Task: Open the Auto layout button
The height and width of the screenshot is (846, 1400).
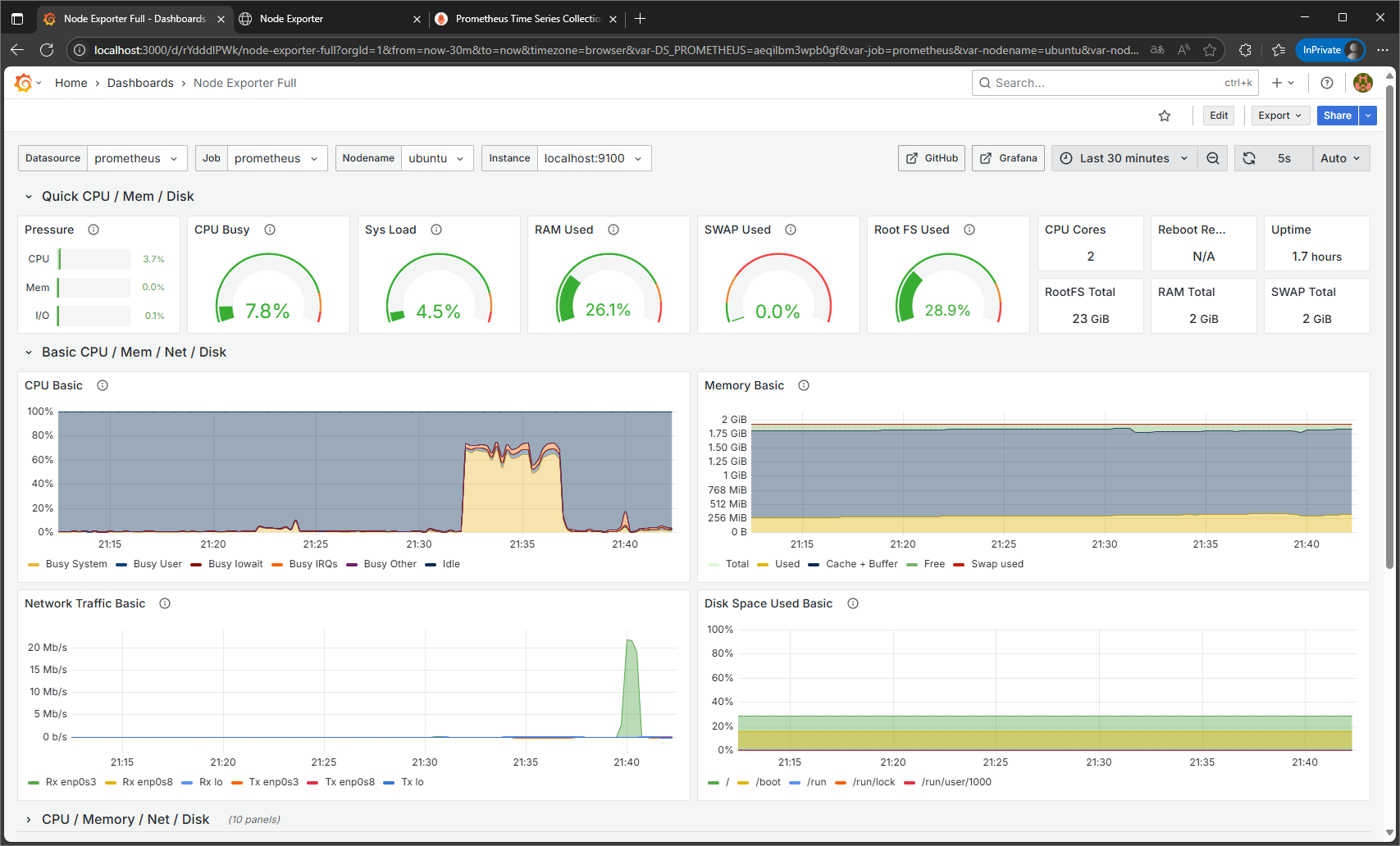Action: (1341, 158)
